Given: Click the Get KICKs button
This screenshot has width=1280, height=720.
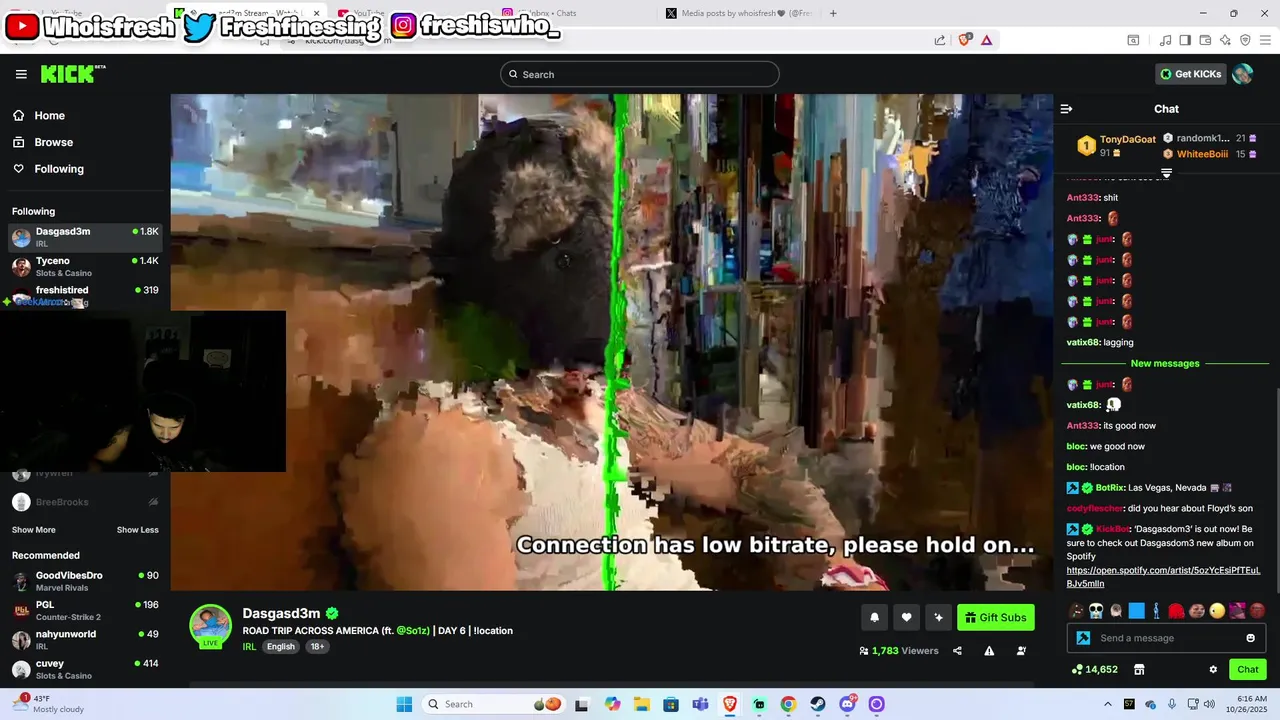Looking at the screenshot, I should pos(1191,74).
